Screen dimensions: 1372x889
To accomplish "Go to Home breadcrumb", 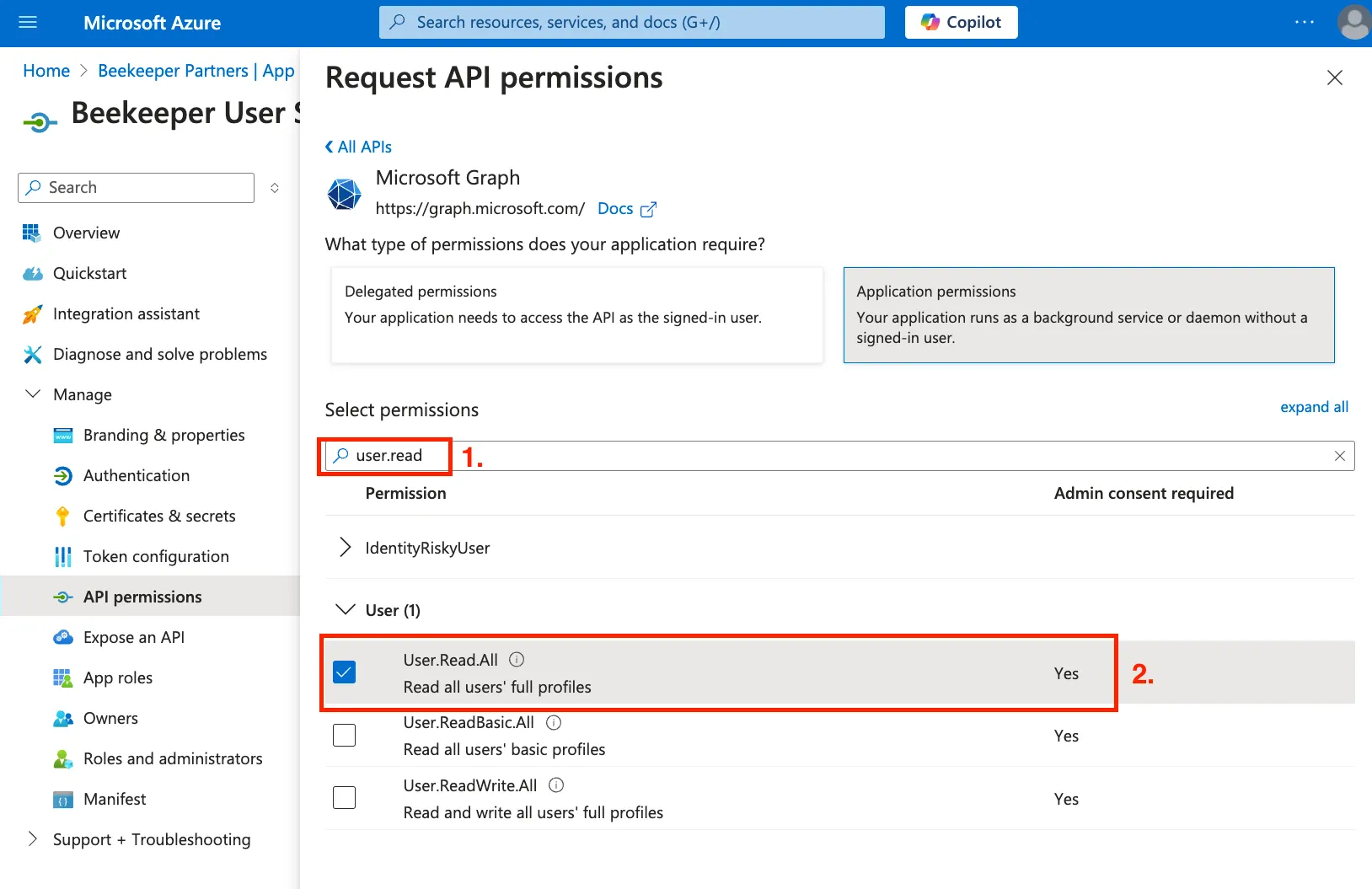I will tap(46, 71).
